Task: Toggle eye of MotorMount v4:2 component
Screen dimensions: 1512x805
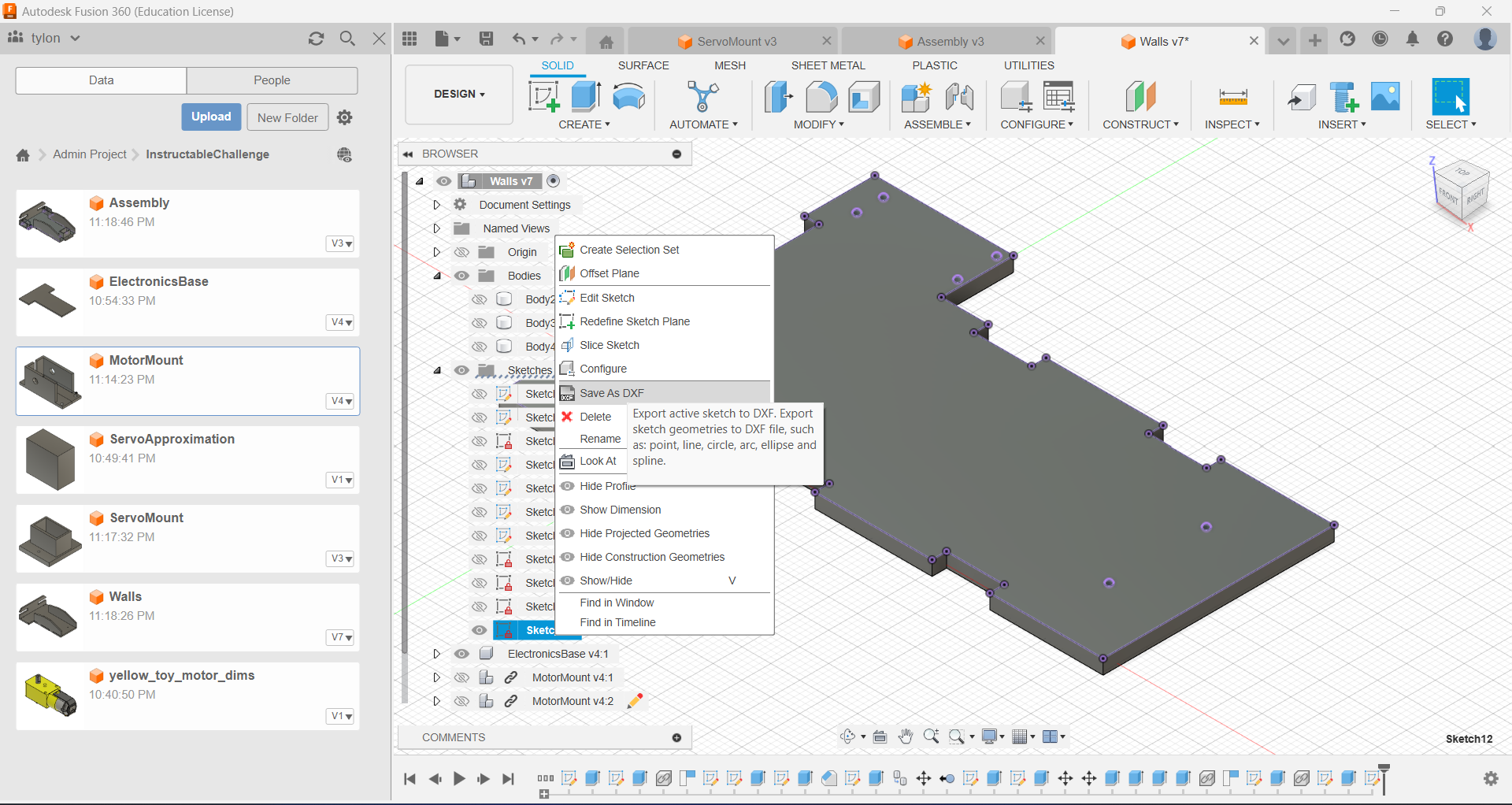Action: tap(462, 701)
